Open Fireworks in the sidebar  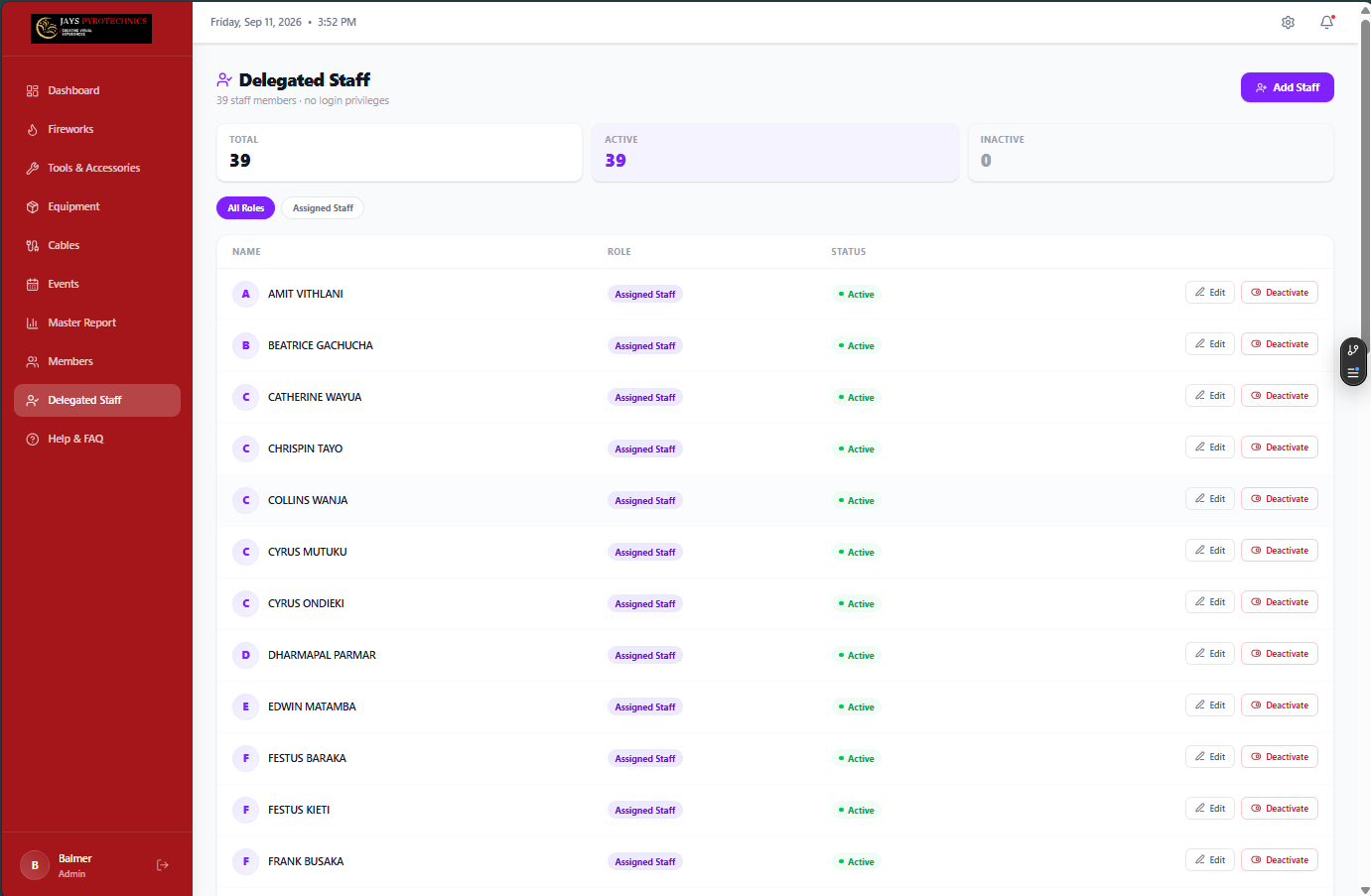coord(97,129)
